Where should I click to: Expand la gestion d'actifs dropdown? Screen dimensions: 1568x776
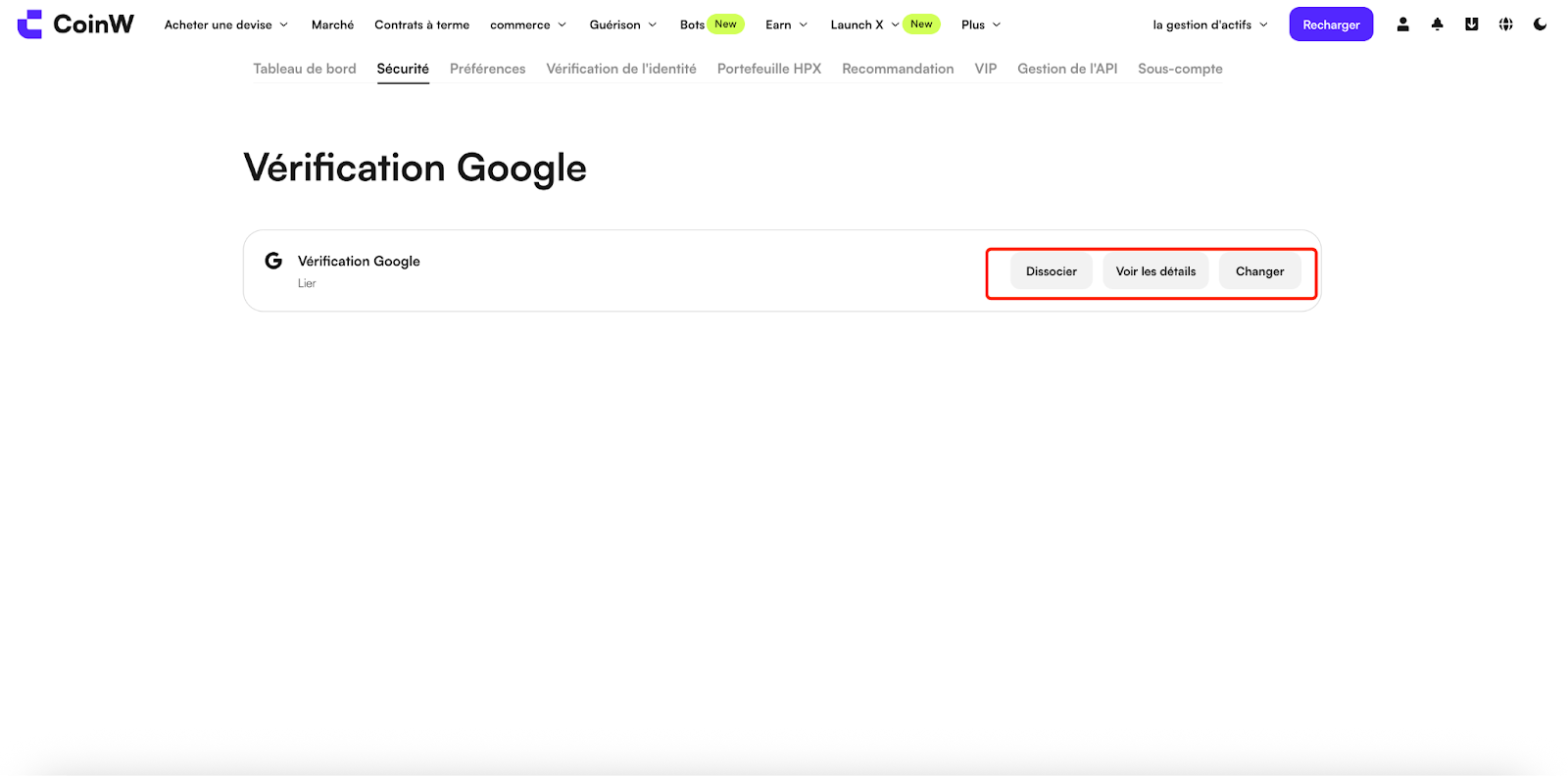[x=1210, y=24]
